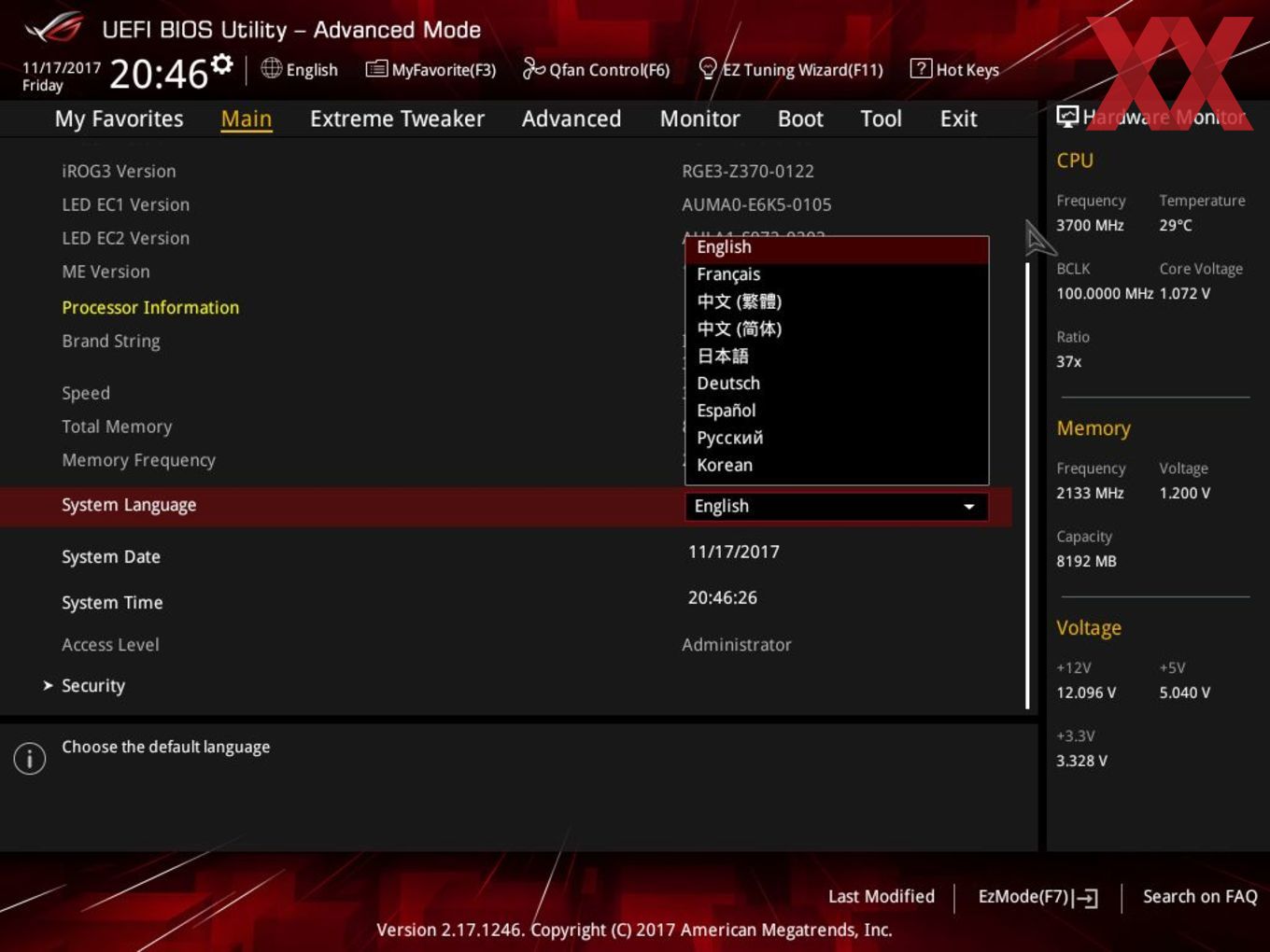Click the System Language row label
1270x952 pixels.
[129, 505]
